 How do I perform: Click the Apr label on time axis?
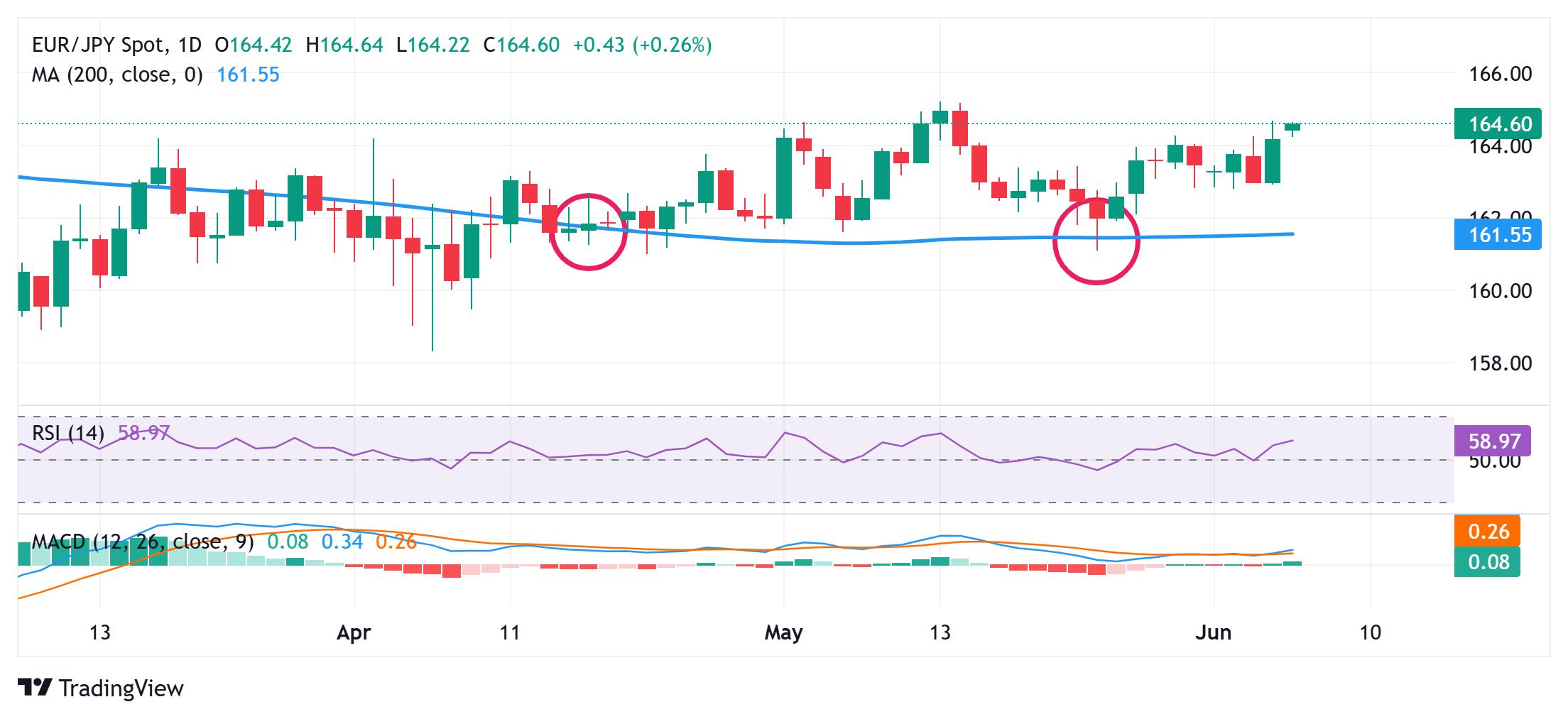tap(354, 632)
